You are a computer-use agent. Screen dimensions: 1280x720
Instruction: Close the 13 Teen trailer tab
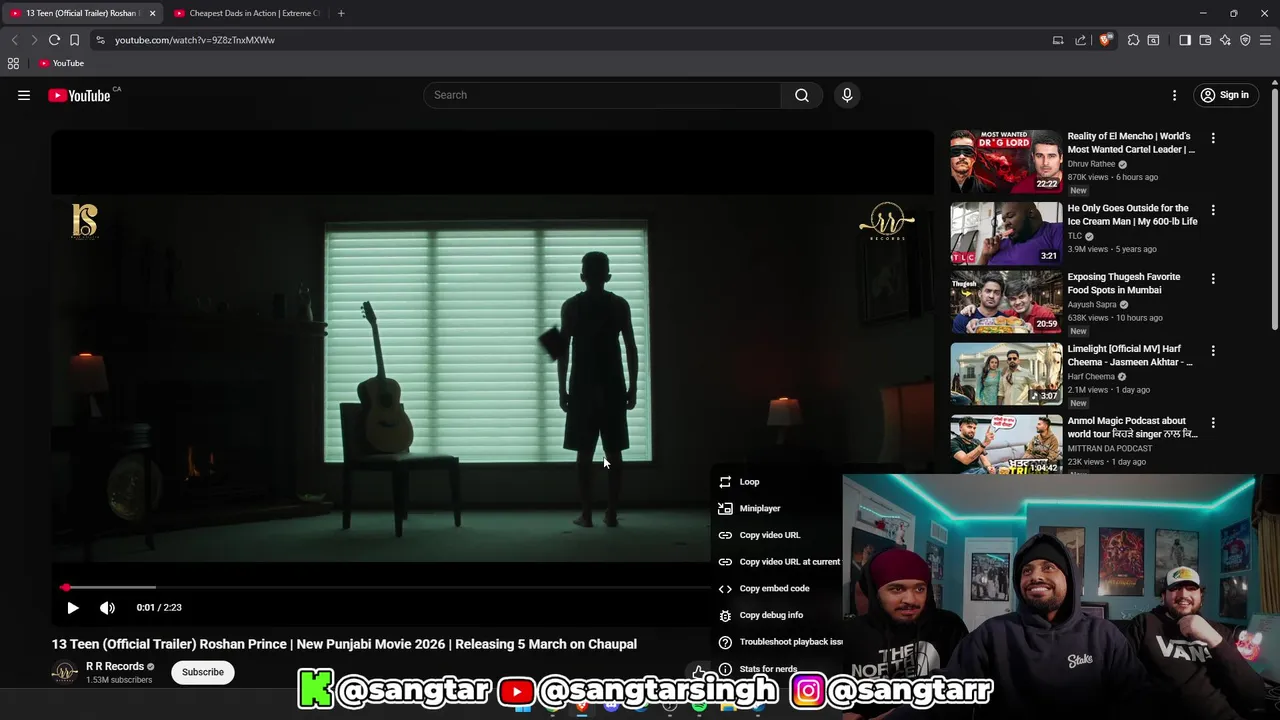point(152,13)
